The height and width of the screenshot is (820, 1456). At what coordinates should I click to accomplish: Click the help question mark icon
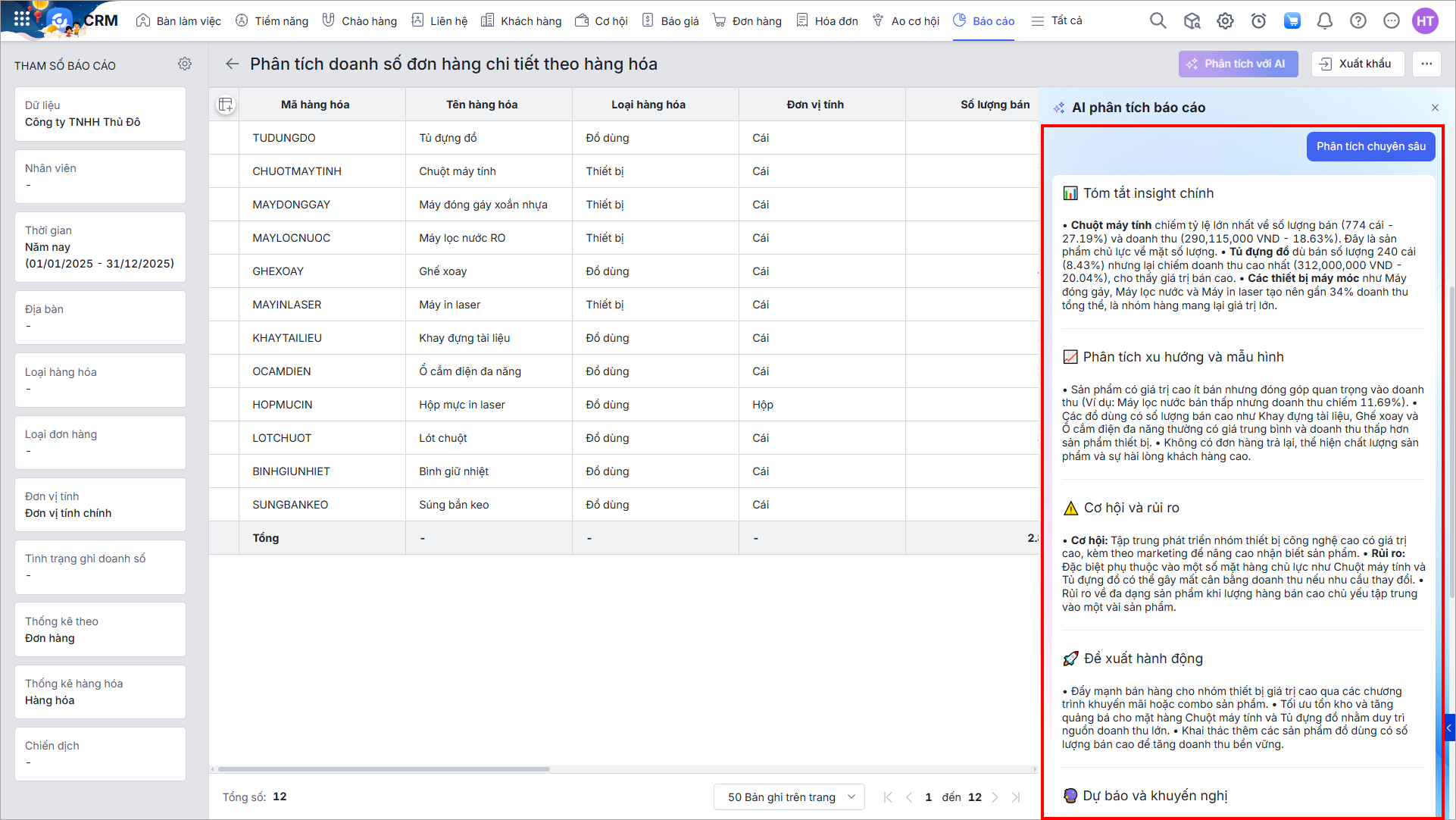point(1358,20)
